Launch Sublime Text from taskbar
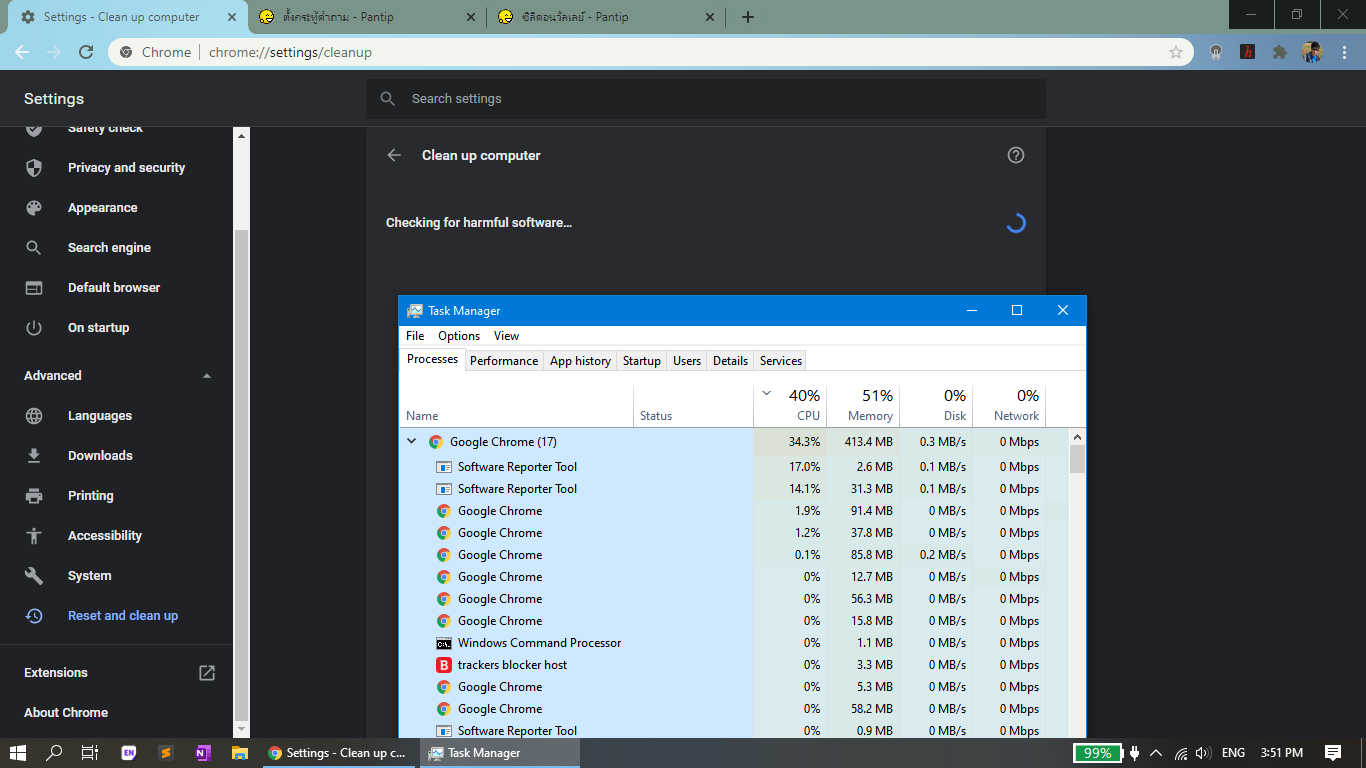This screenshot has height=768, width=1366. click(166, 753)
